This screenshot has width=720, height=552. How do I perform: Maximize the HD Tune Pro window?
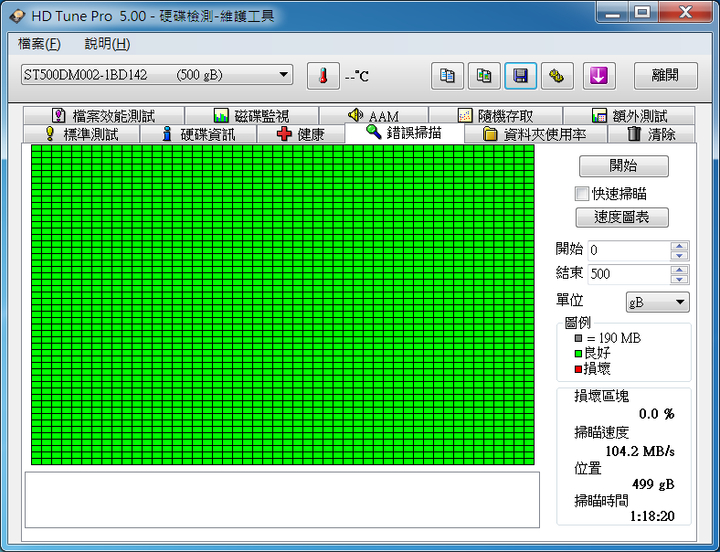642,11
